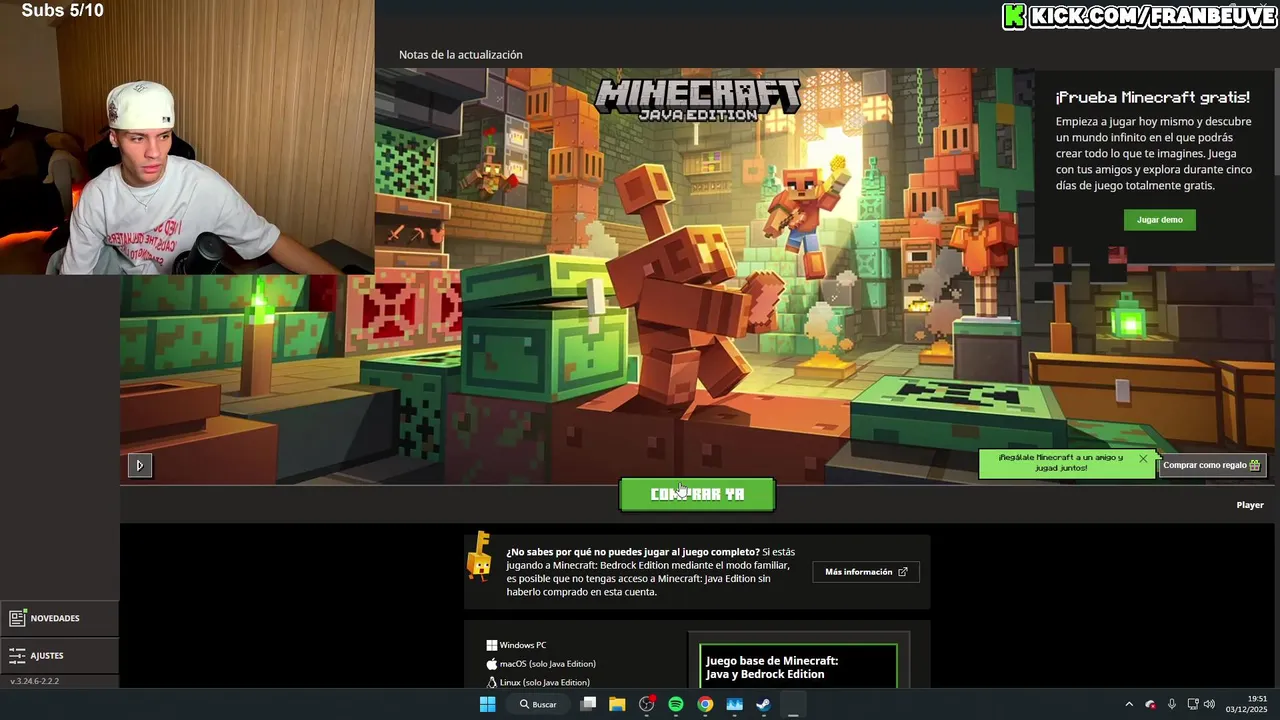Open Spotify from the taskbar
This screenshot has width=1280, height=720.
pyautogui.click(x=676, y=704)
